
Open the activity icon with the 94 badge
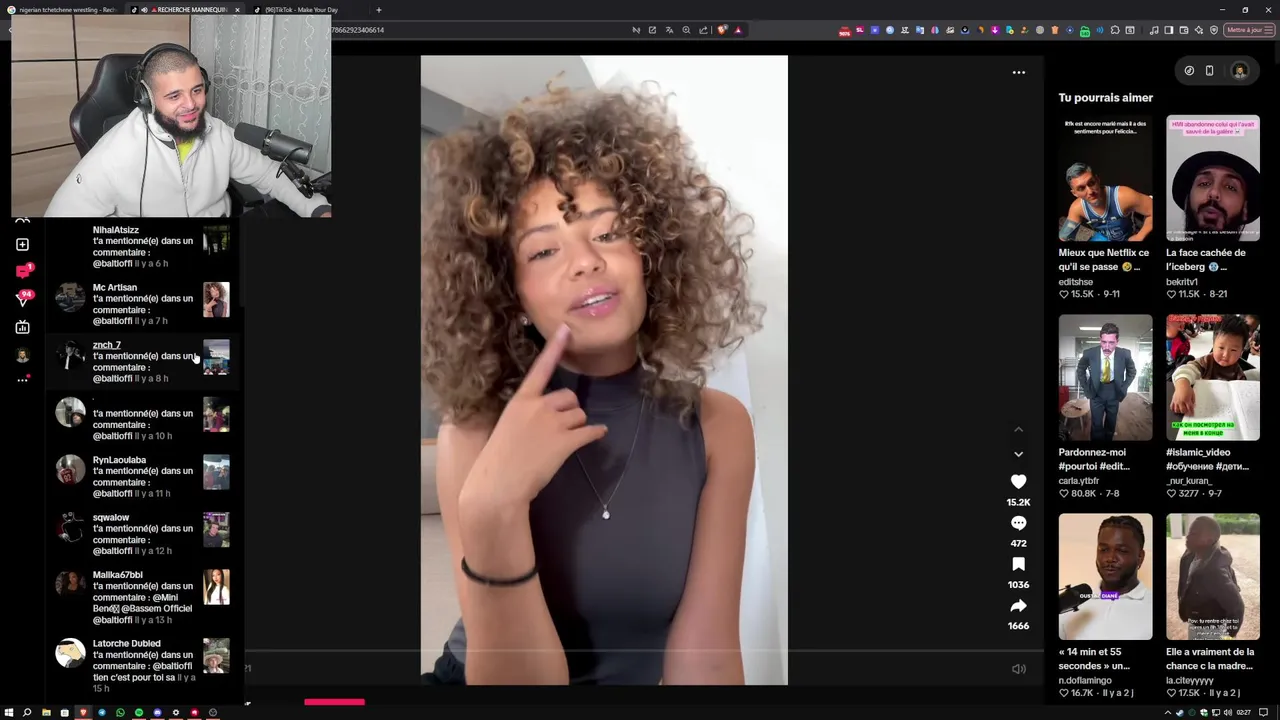(23, 298)
